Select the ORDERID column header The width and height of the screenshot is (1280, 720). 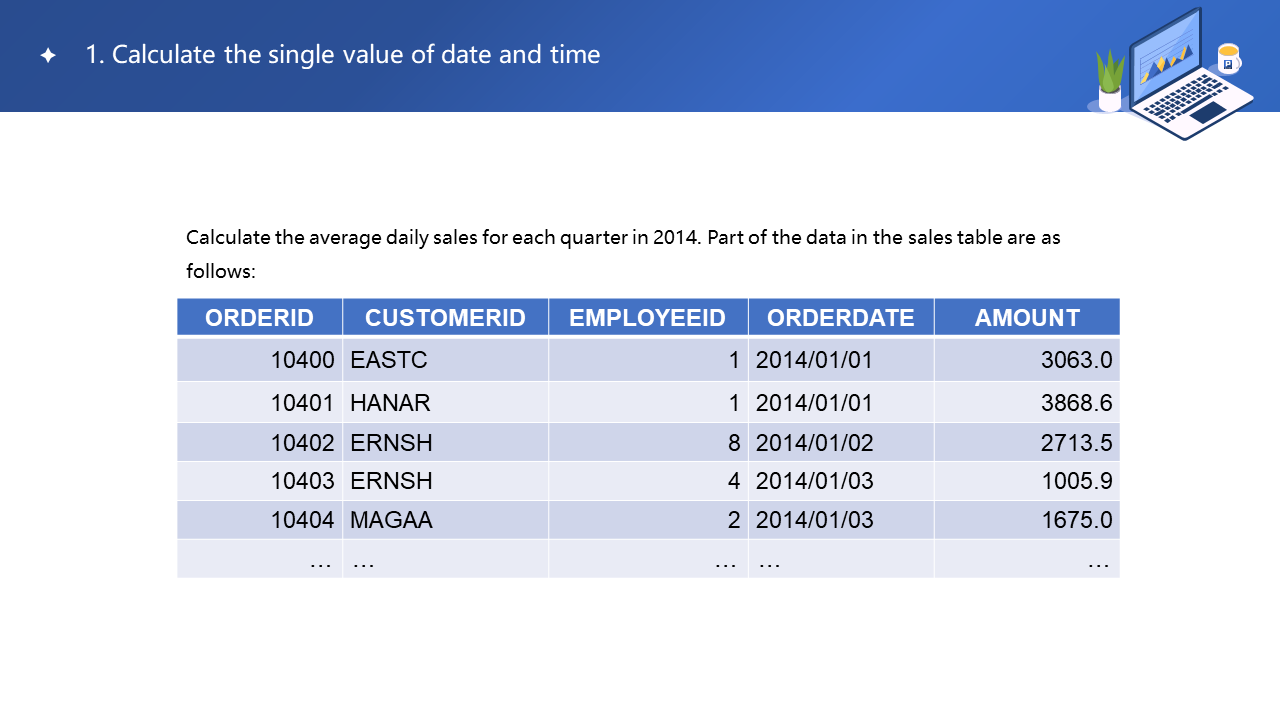pos(259,318)
